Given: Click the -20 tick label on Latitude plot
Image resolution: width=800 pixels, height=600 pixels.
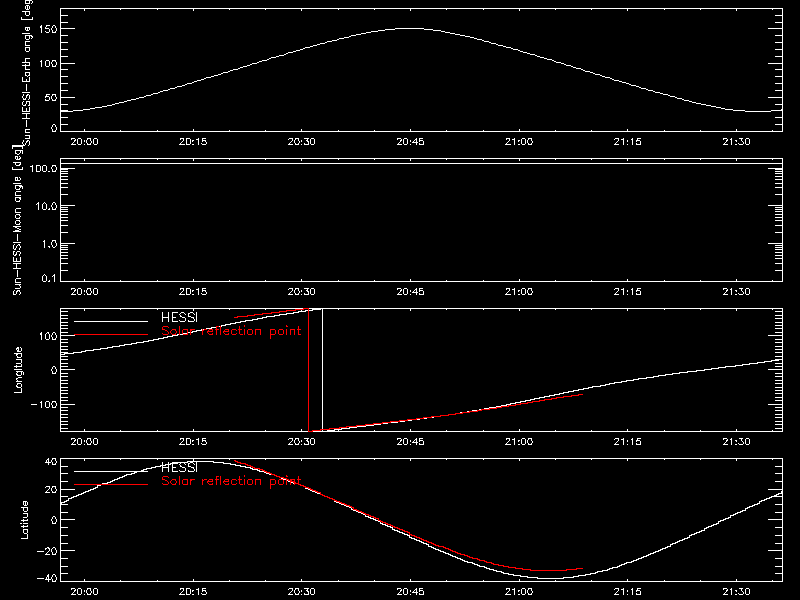Looking at the screenshot, I should [47, 551].
